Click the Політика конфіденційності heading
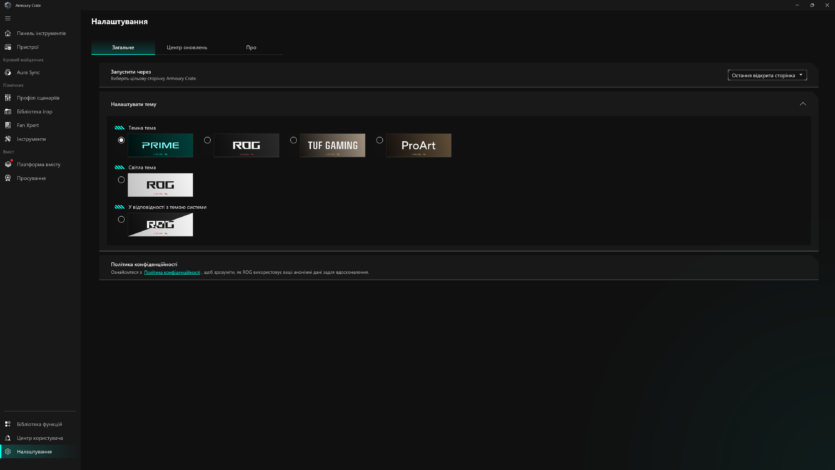Viewport: 835px width, 470px height. coord(144,265)
